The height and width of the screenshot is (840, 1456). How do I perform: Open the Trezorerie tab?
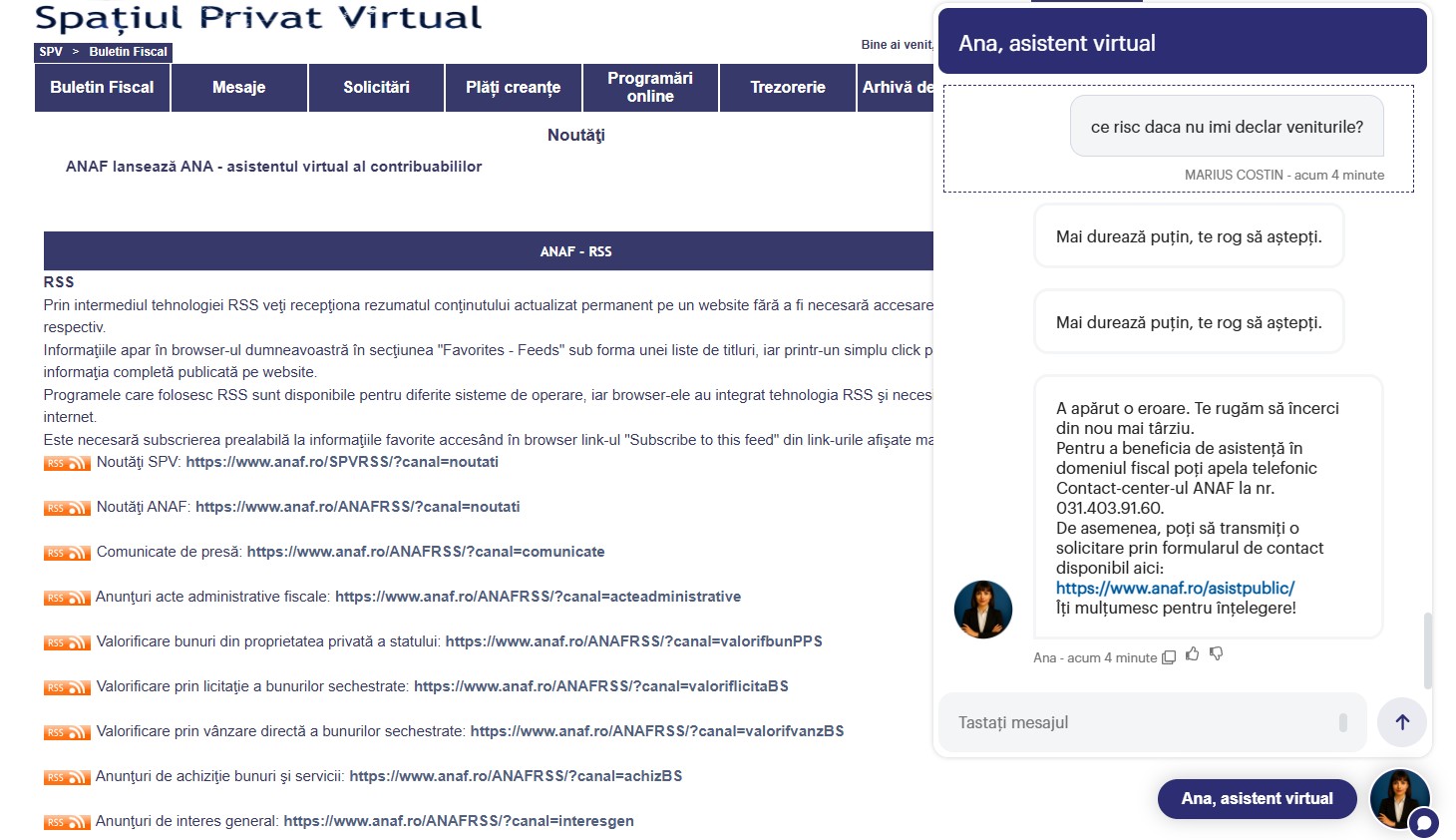tap(788, 88)
